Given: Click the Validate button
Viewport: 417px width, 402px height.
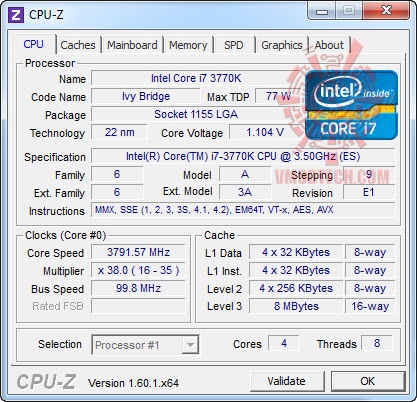Looking at the screenshot, I should click(x=287, y=381).
